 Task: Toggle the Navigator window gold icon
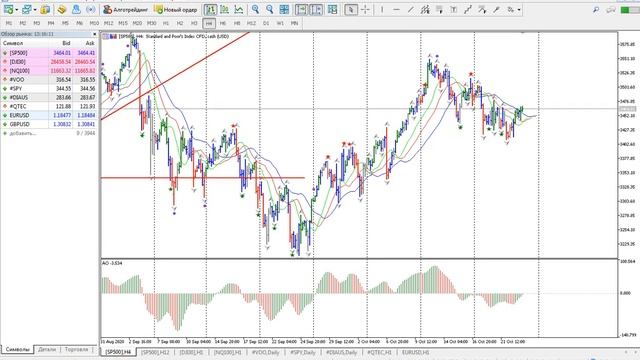(x=62, y=9)
